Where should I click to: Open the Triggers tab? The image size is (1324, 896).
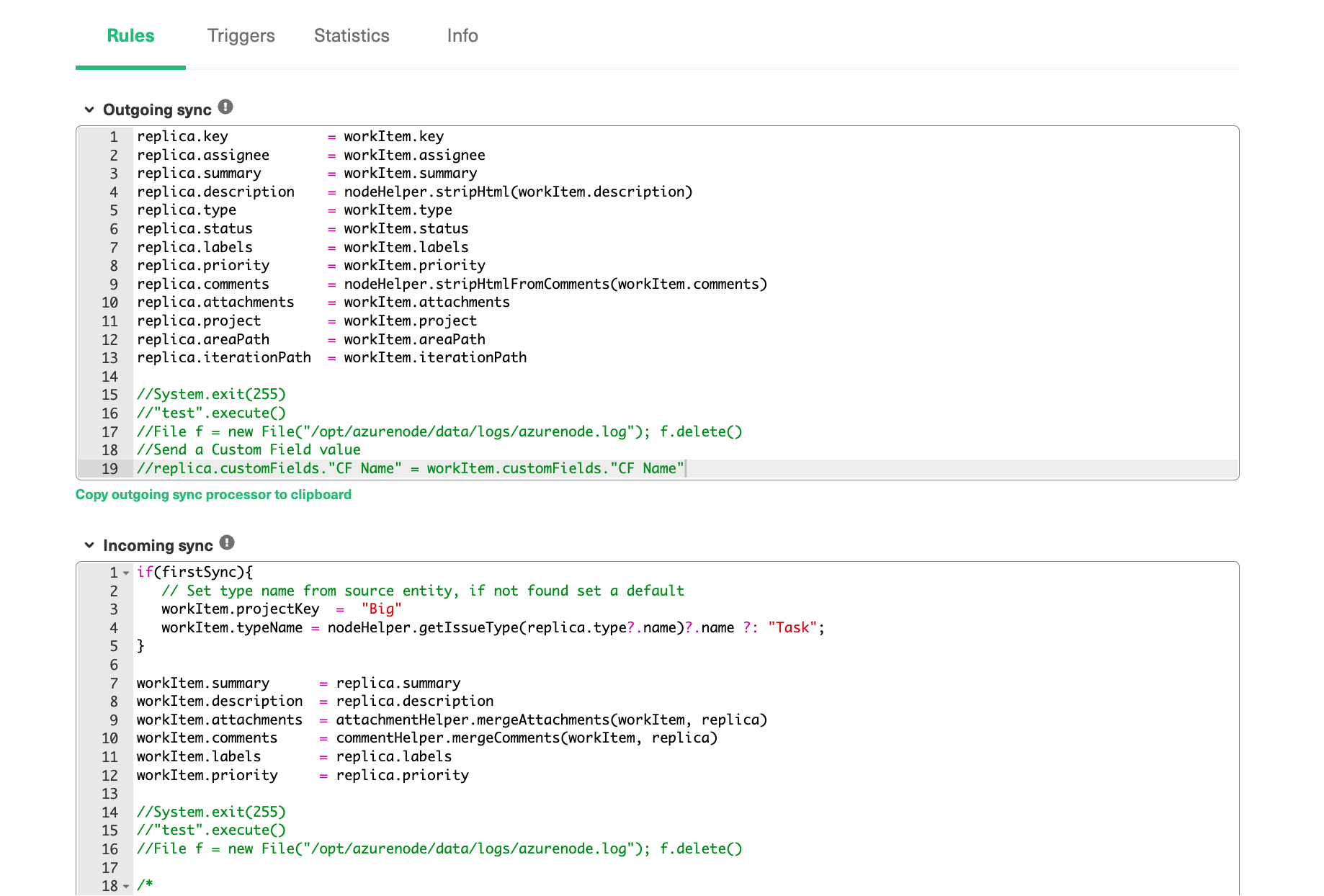pyautogui.click(x=241, y=36)
